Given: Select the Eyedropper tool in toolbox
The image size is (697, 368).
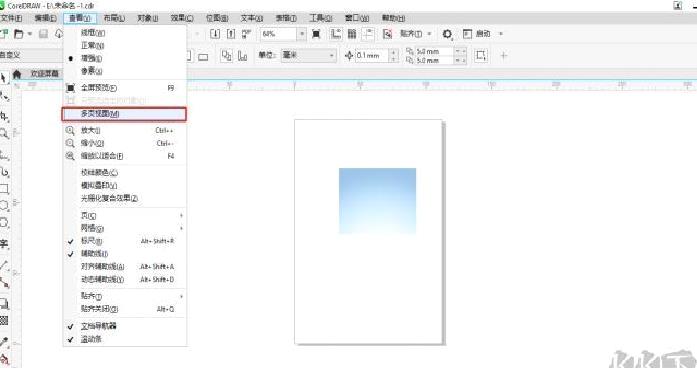Looking at the screenshot, I should point(4,341).
